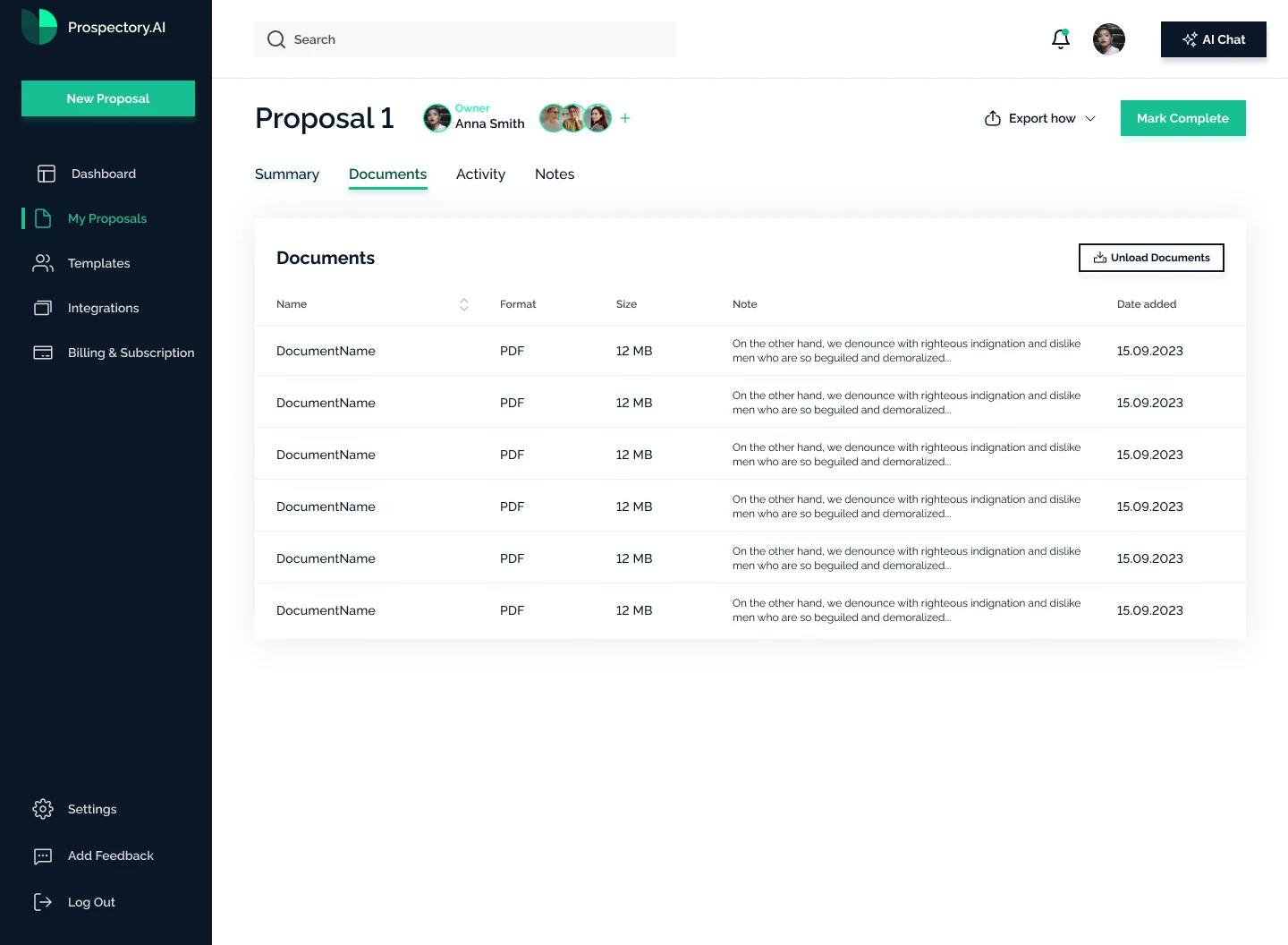Open Templates in the sidebar
Image resolution: width=1288 pixels, height=945 pixels.
pos(99,263)
